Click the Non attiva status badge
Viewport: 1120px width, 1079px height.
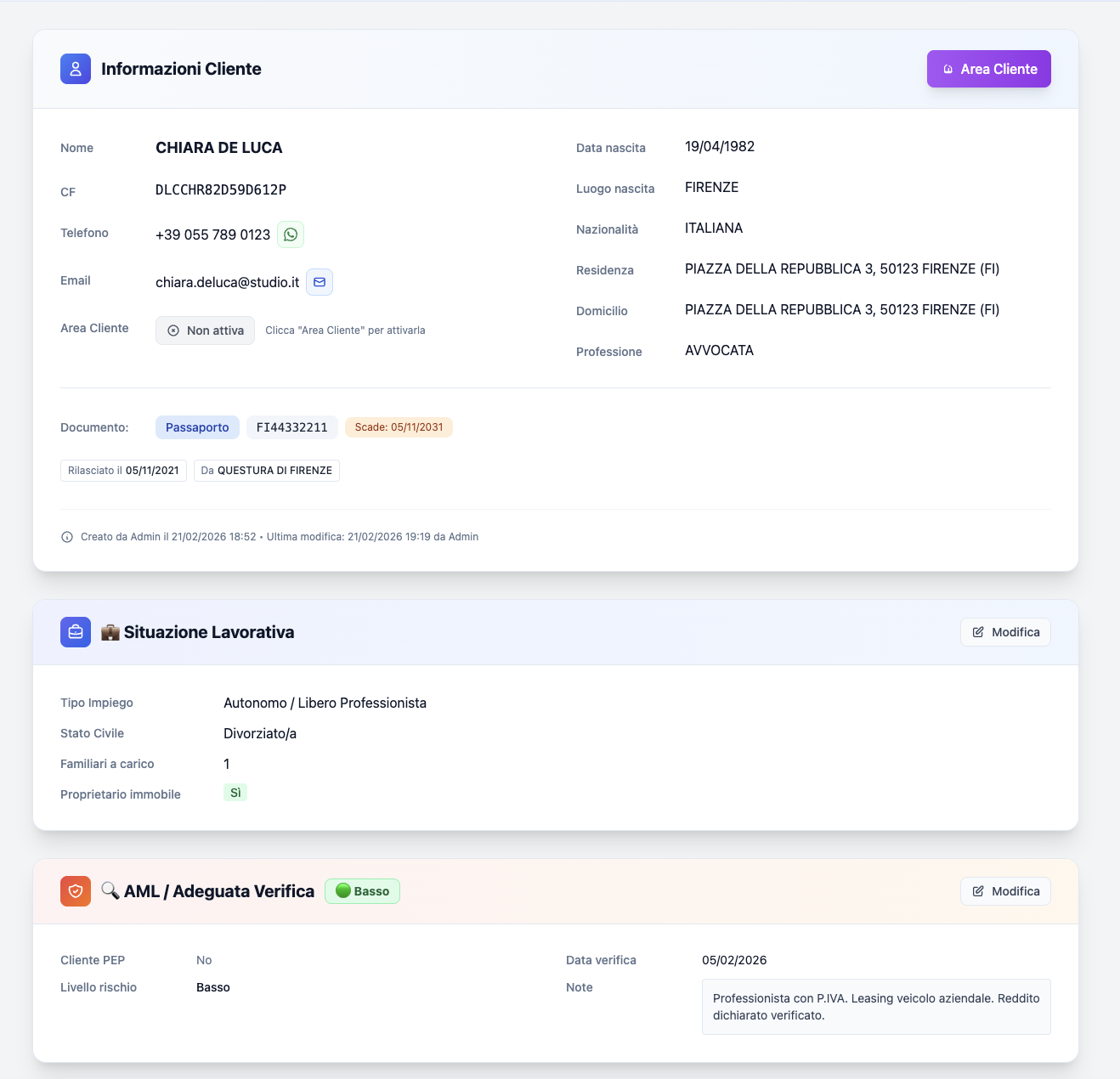(x=205, y=330)
